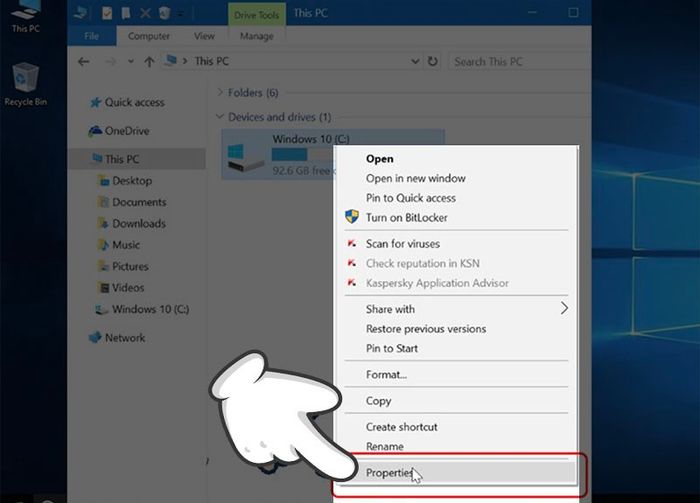Collapse the Devices and drives group
The width and height of the screenshot is (700, 503).
(x=220, y=117)
